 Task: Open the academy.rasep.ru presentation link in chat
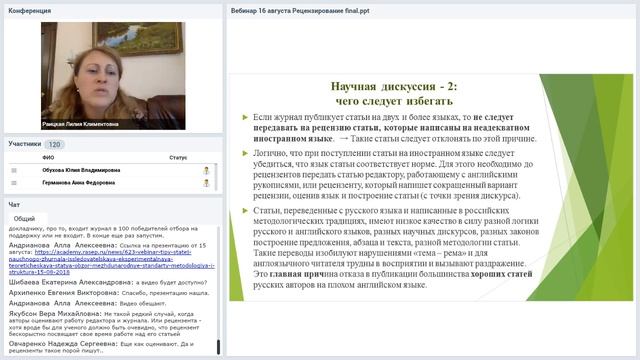click(111, 262)
